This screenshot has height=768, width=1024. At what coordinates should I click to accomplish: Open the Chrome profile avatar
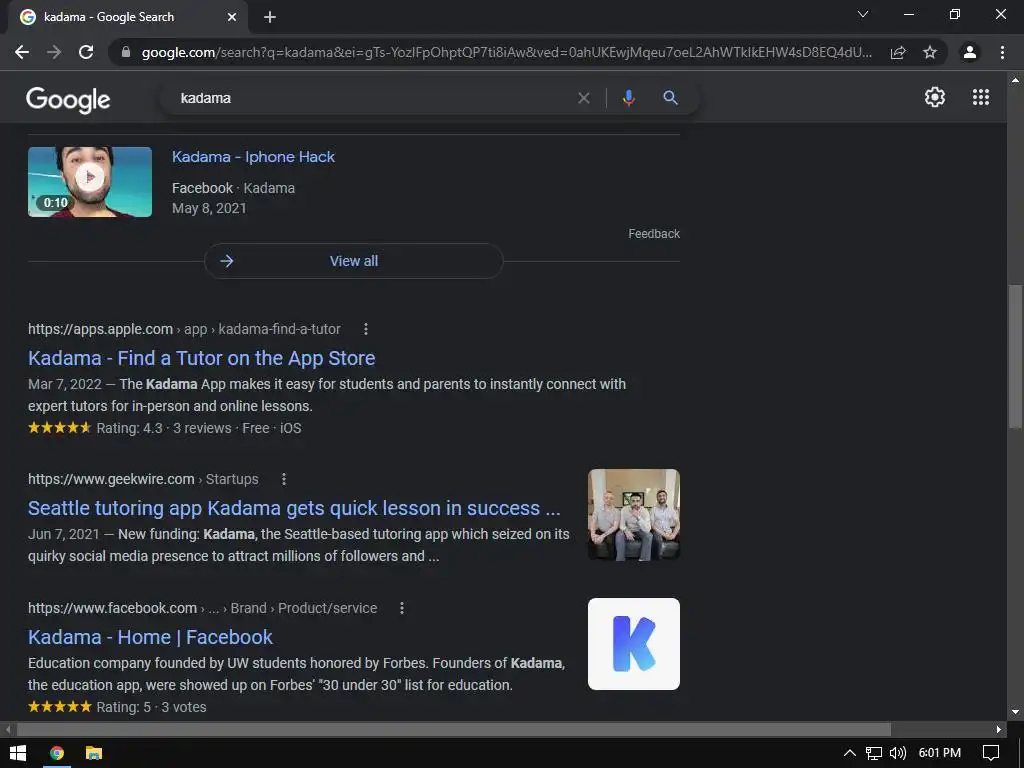click(970, 52)
